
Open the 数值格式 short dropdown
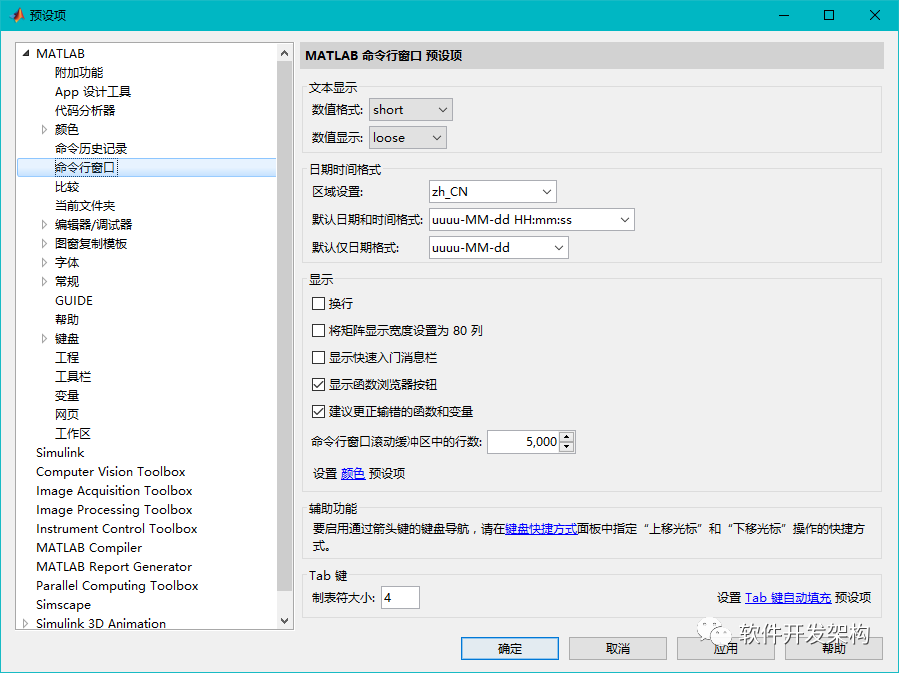click(x=411, y=109)
